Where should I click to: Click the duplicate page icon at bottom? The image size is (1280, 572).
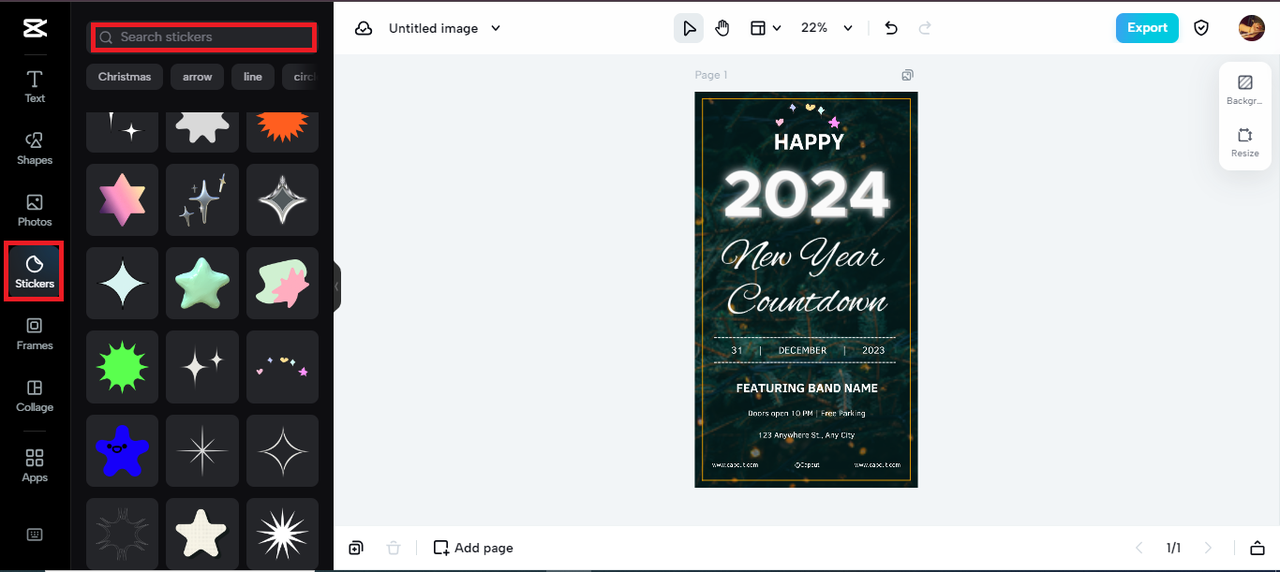click(356, 548)
